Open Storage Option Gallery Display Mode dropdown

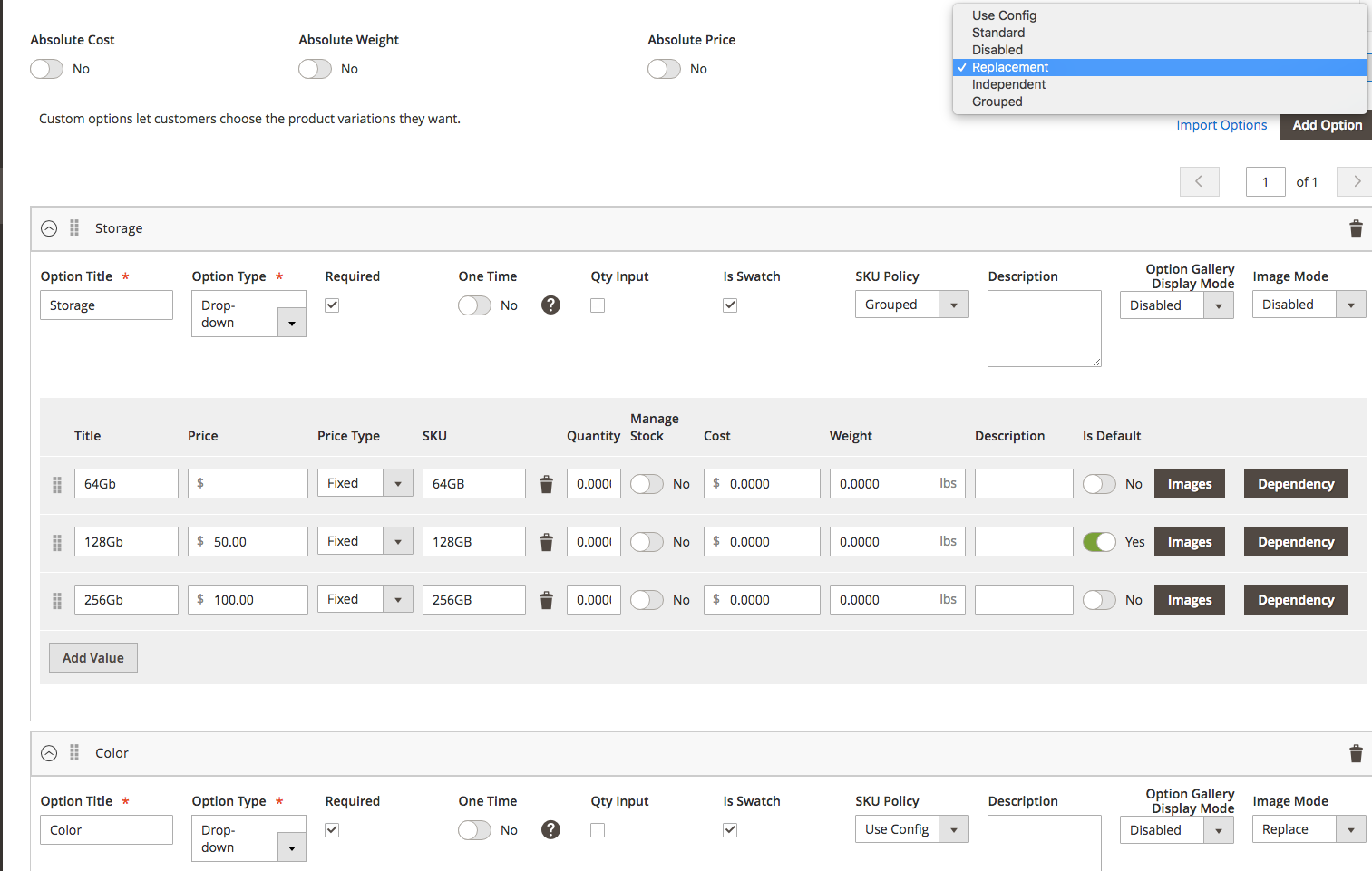[1176, 305]
